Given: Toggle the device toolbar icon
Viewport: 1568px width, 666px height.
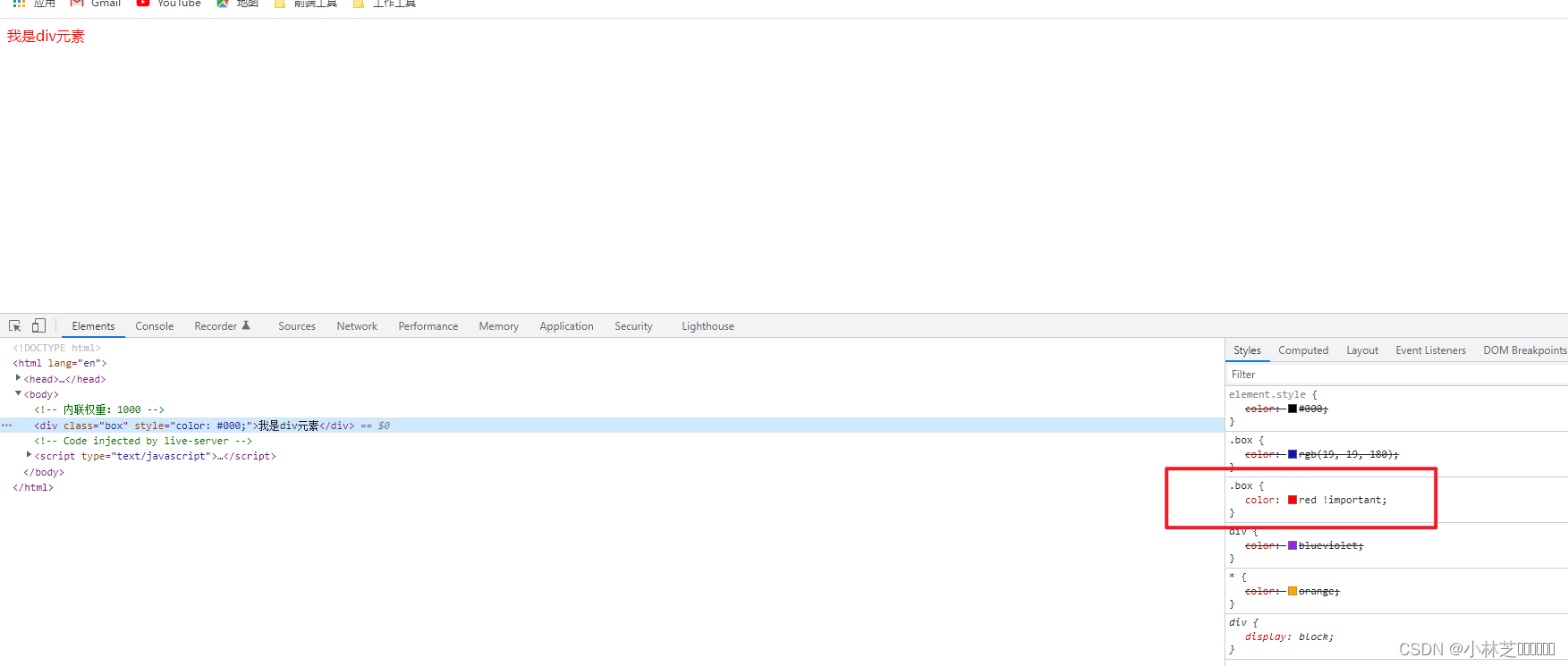Looking at the screenshot, I should click(38, 325).
